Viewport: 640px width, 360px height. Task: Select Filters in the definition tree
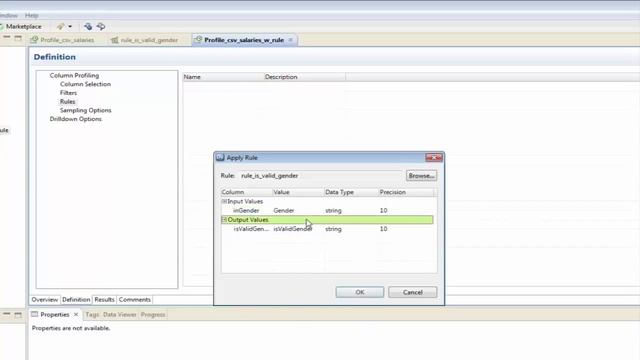(68, 93)
